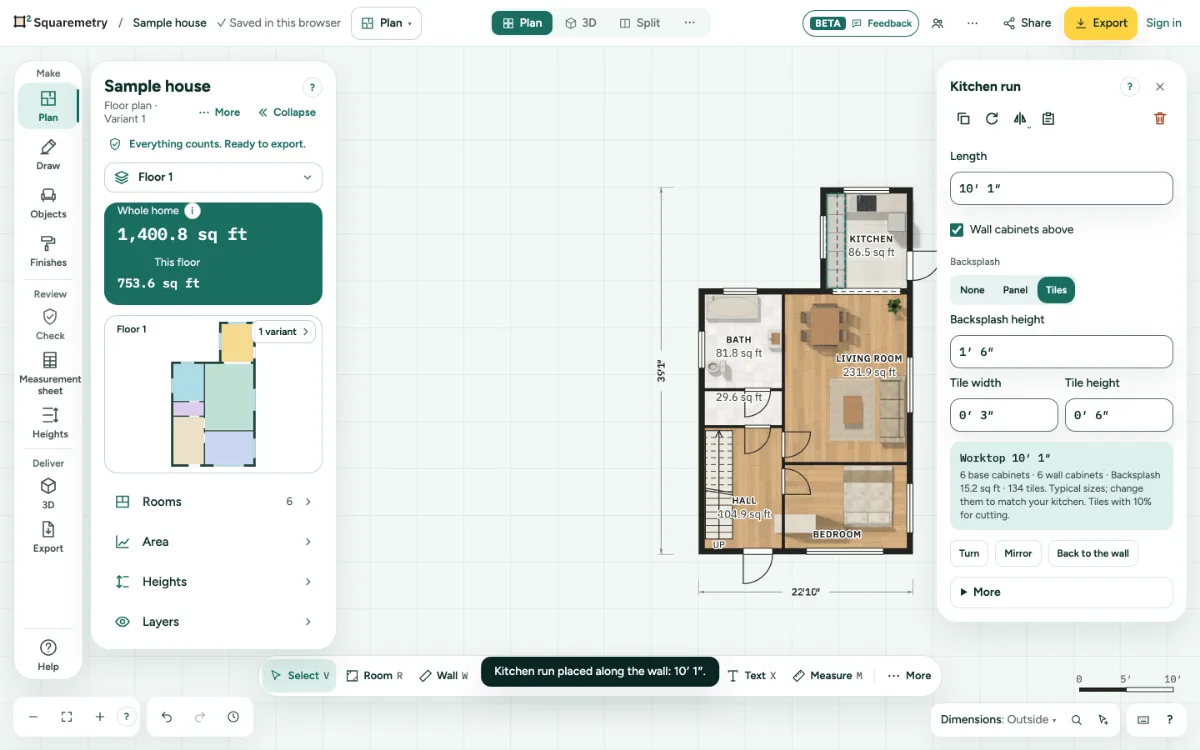This screenshot has height=750, width=1200.
Task: Click the search icon beside Dimensions
Action: (x=1077, y=720)
